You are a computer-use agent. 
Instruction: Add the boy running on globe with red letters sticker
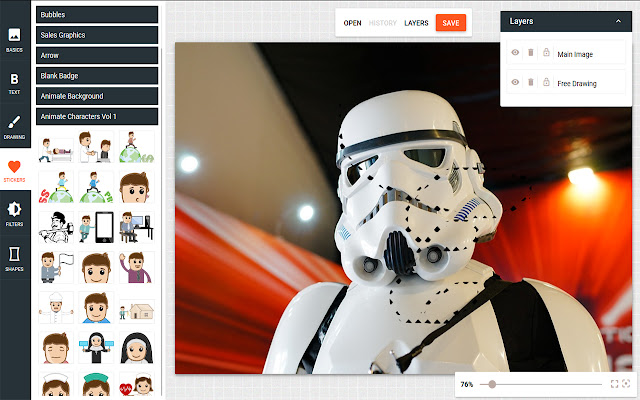click(x=56, y=187)
